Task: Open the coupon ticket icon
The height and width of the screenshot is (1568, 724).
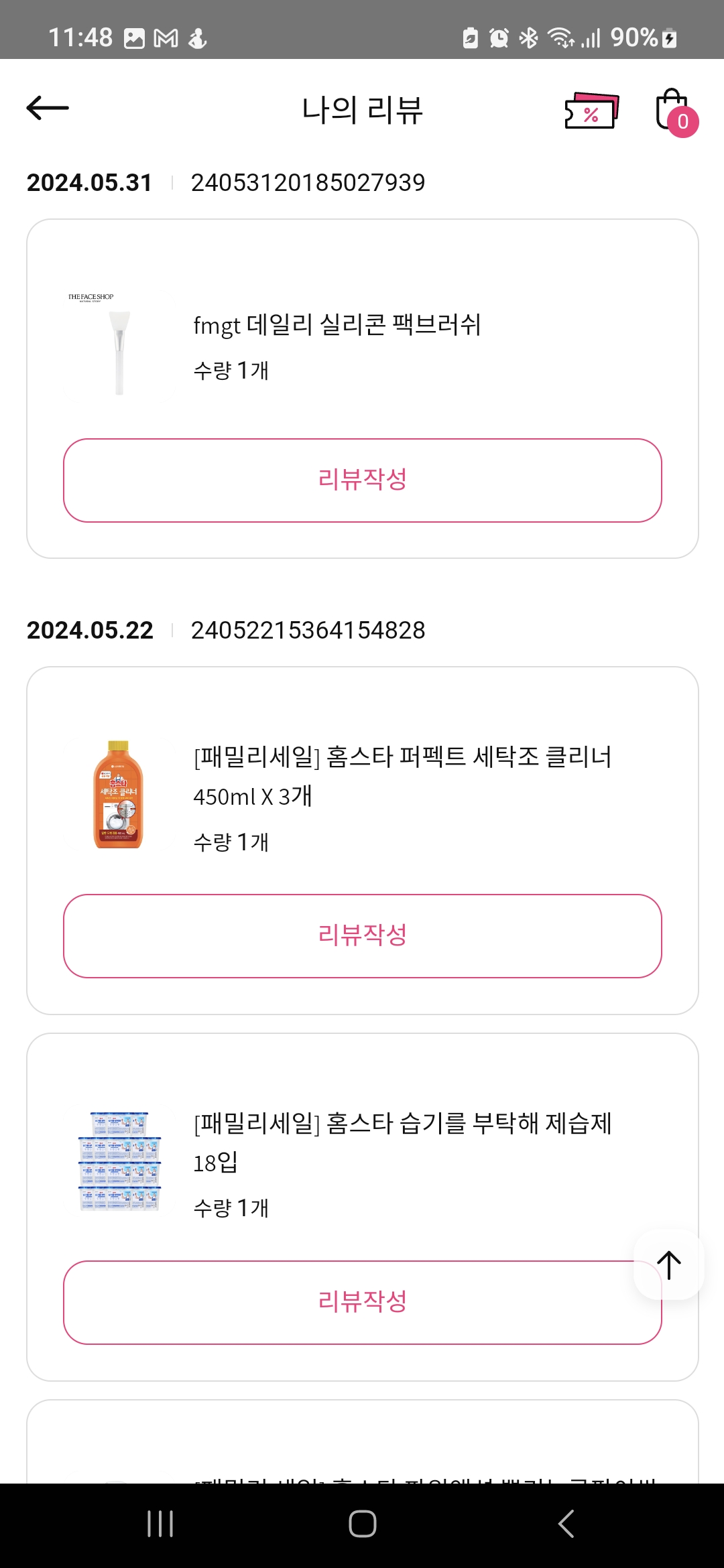Action: coord(591,111)
